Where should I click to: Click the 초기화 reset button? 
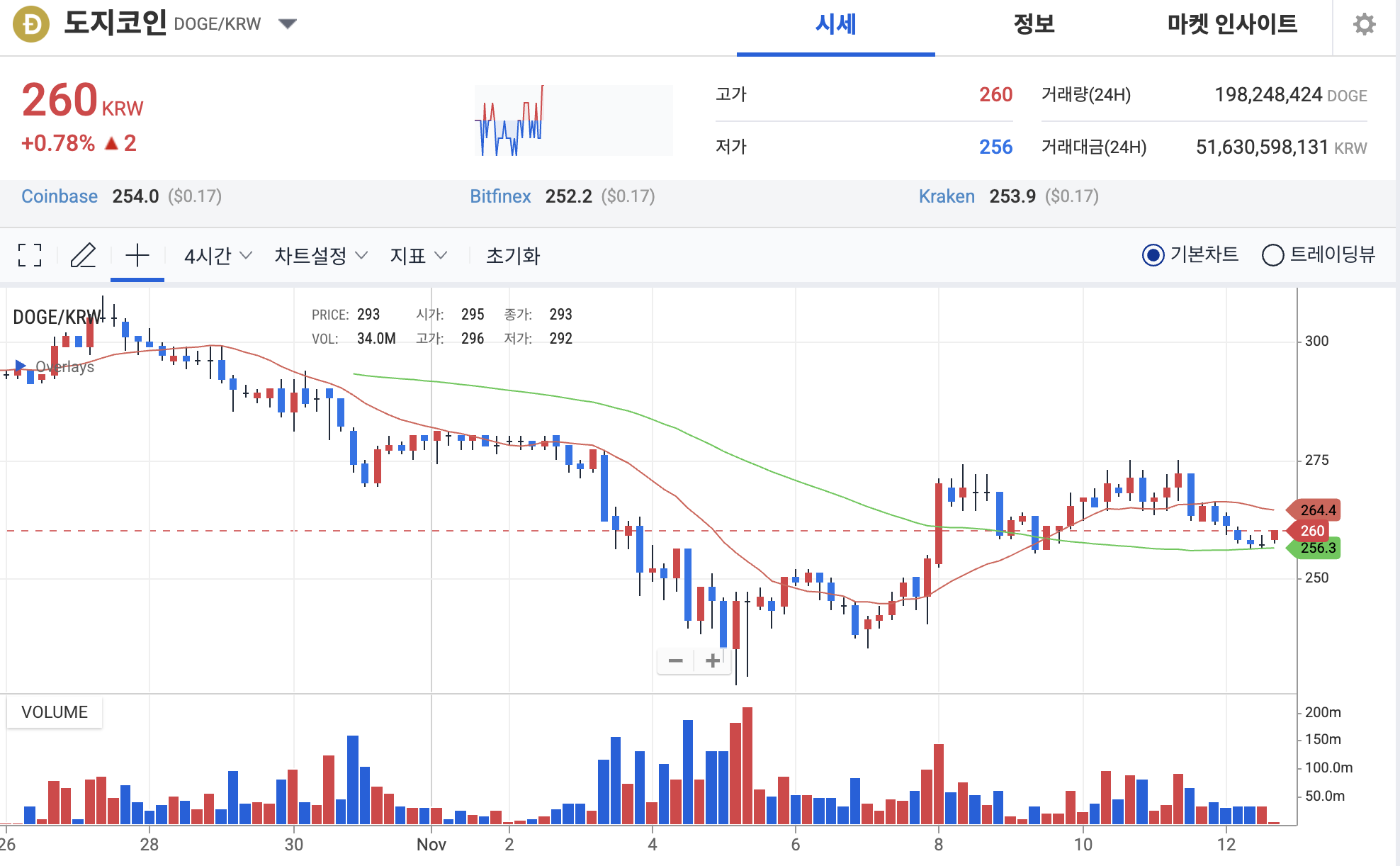pyautogui.click(x=513, y=256)
